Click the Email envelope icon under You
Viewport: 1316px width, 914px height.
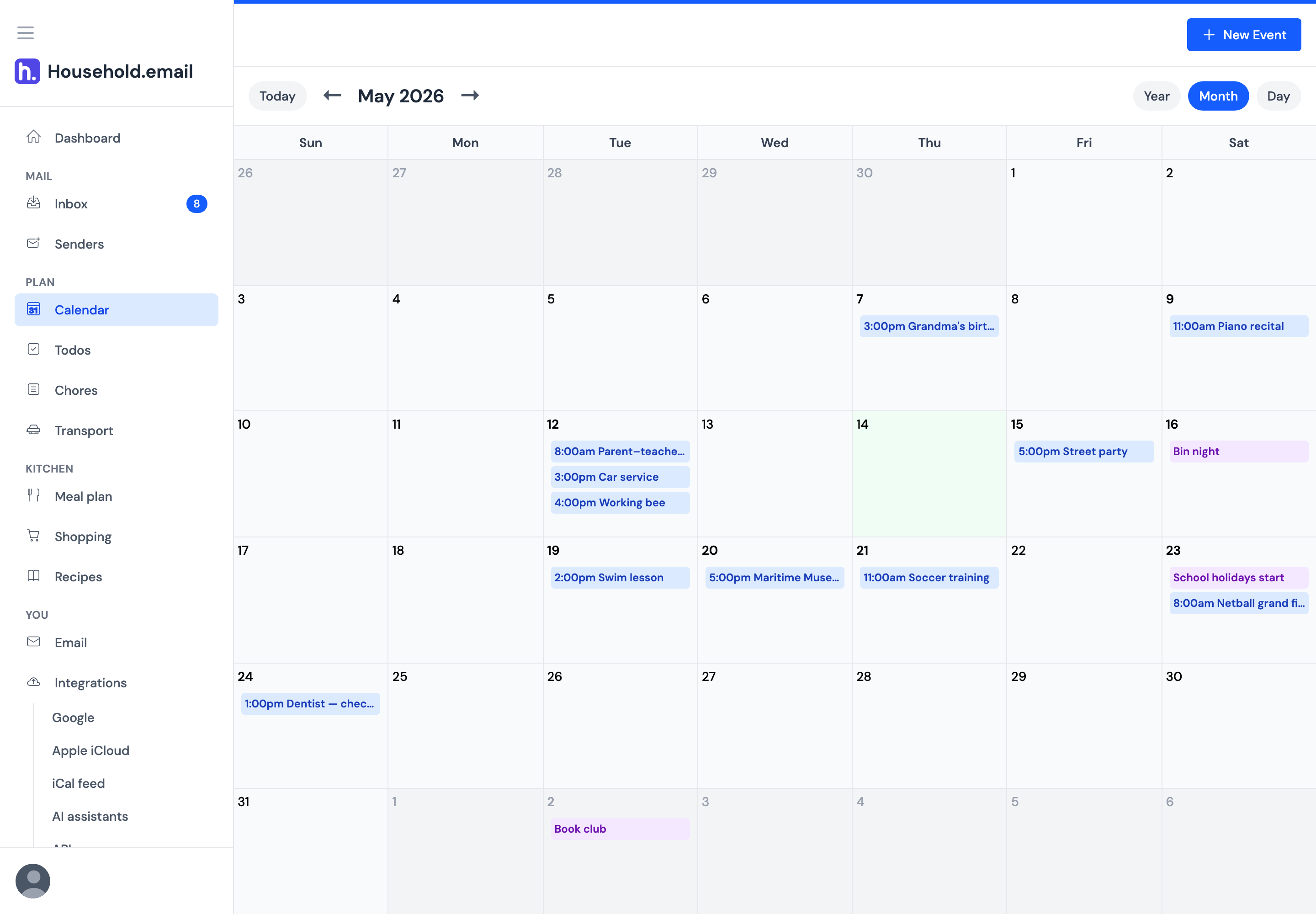click(x=34, y=642)
